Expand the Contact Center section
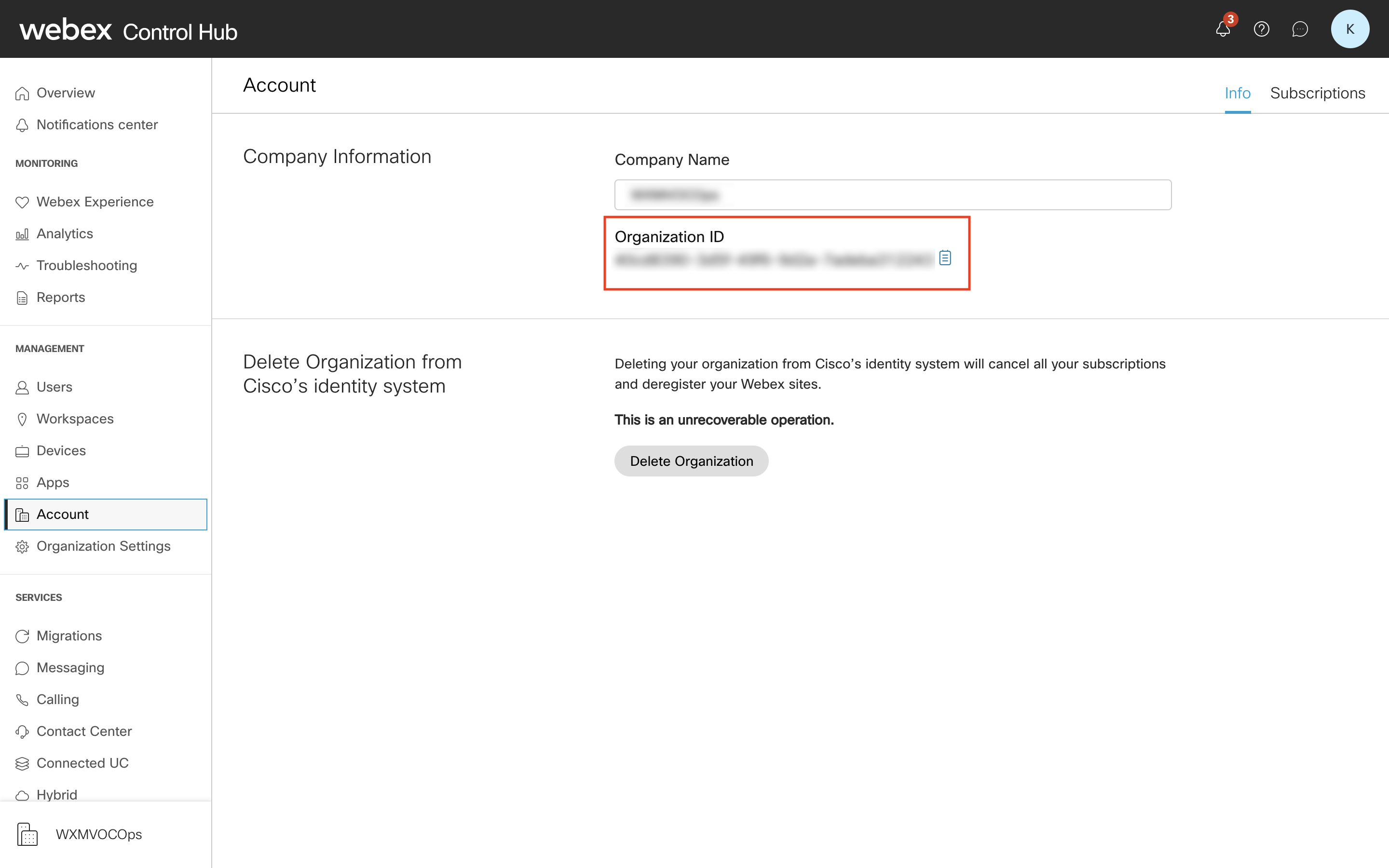The width and height of the screenshot is (1389, 868). coord(85,731)
